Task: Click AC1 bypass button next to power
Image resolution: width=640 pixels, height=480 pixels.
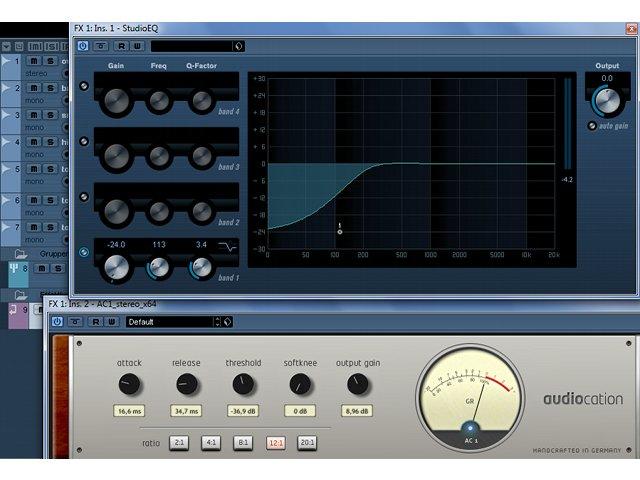Action: [75, 322]
